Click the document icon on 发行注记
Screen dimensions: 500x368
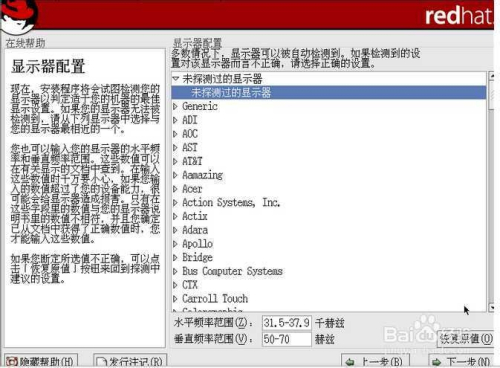point(101,362)
